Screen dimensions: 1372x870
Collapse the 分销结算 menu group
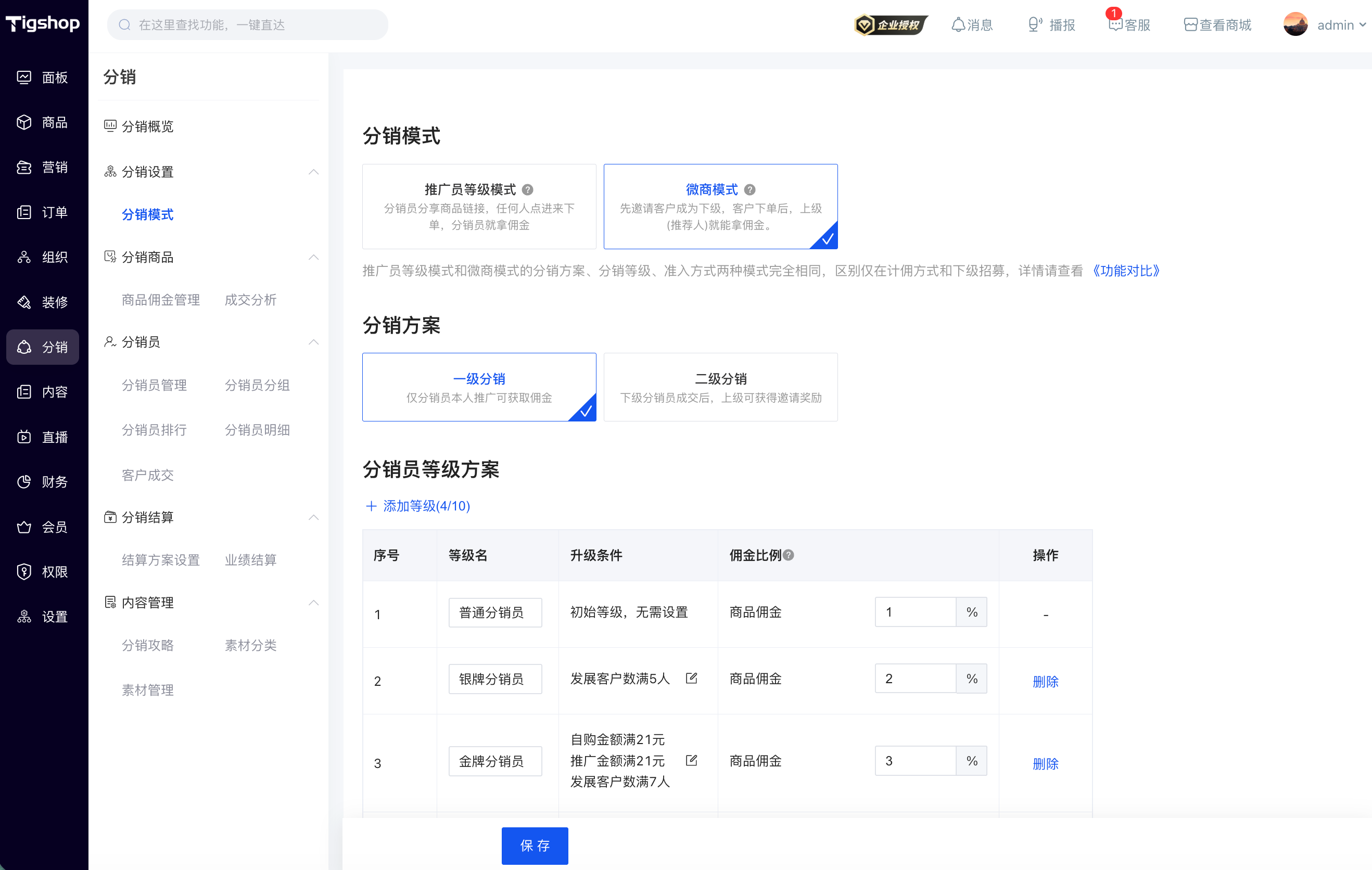[313, 517]
